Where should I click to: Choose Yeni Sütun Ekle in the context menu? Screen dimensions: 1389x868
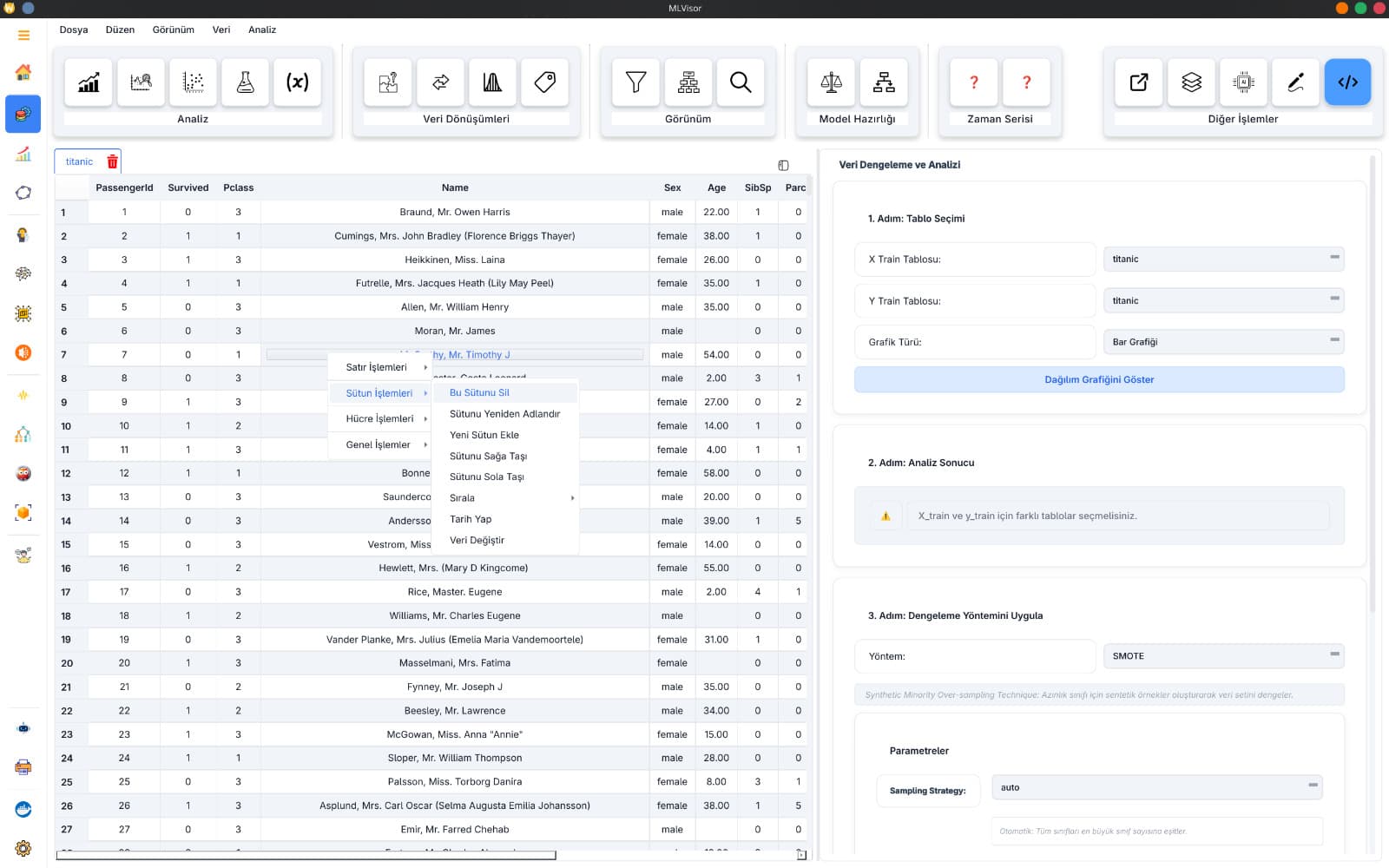pos(507,435)
